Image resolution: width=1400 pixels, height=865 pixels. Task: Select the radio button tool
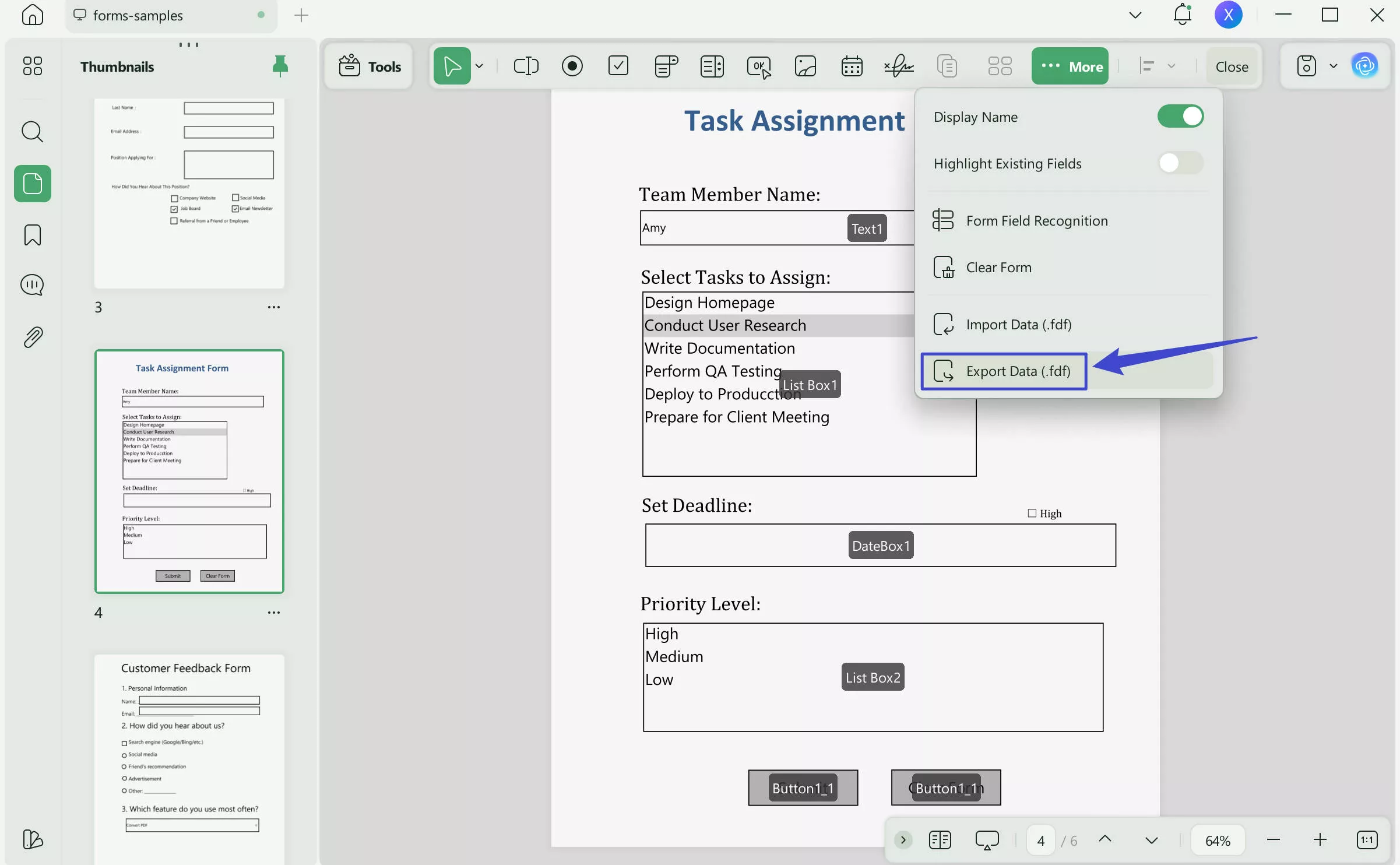point(572,65)
